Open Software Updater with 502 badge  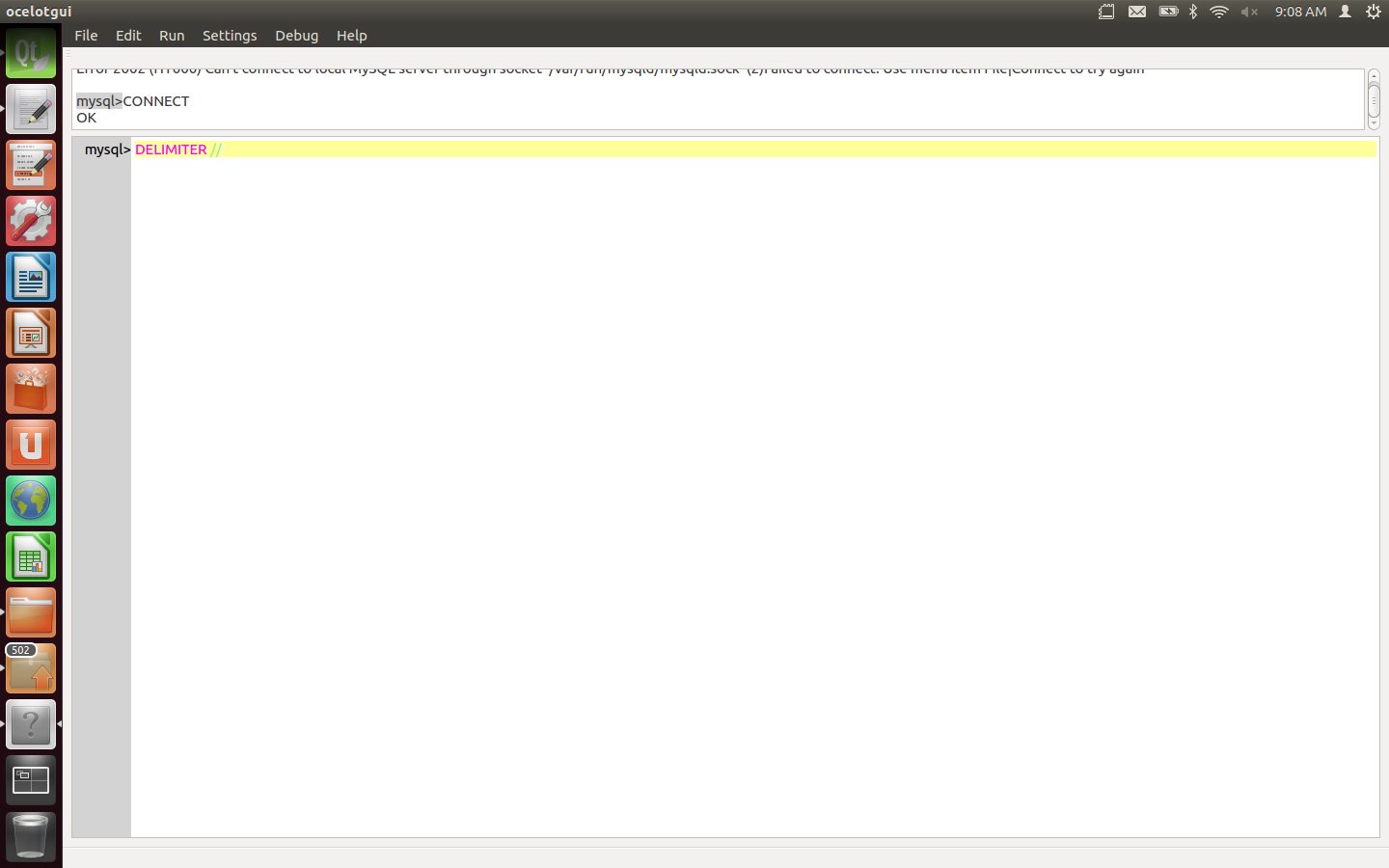[31, 669]
